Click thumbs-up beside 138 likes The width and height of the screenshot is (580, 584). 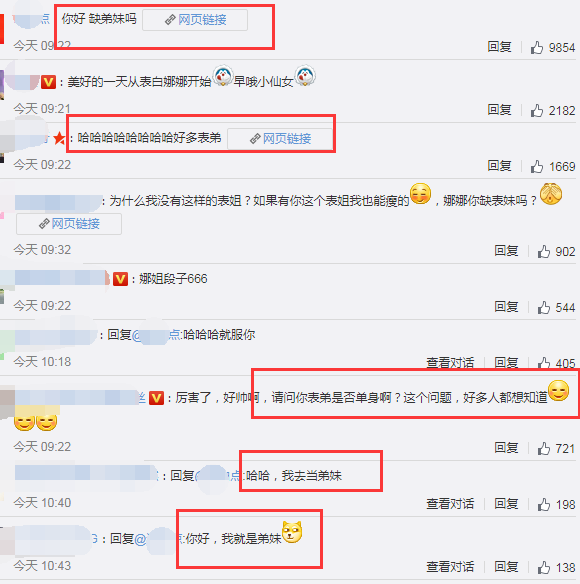(543, 568)
